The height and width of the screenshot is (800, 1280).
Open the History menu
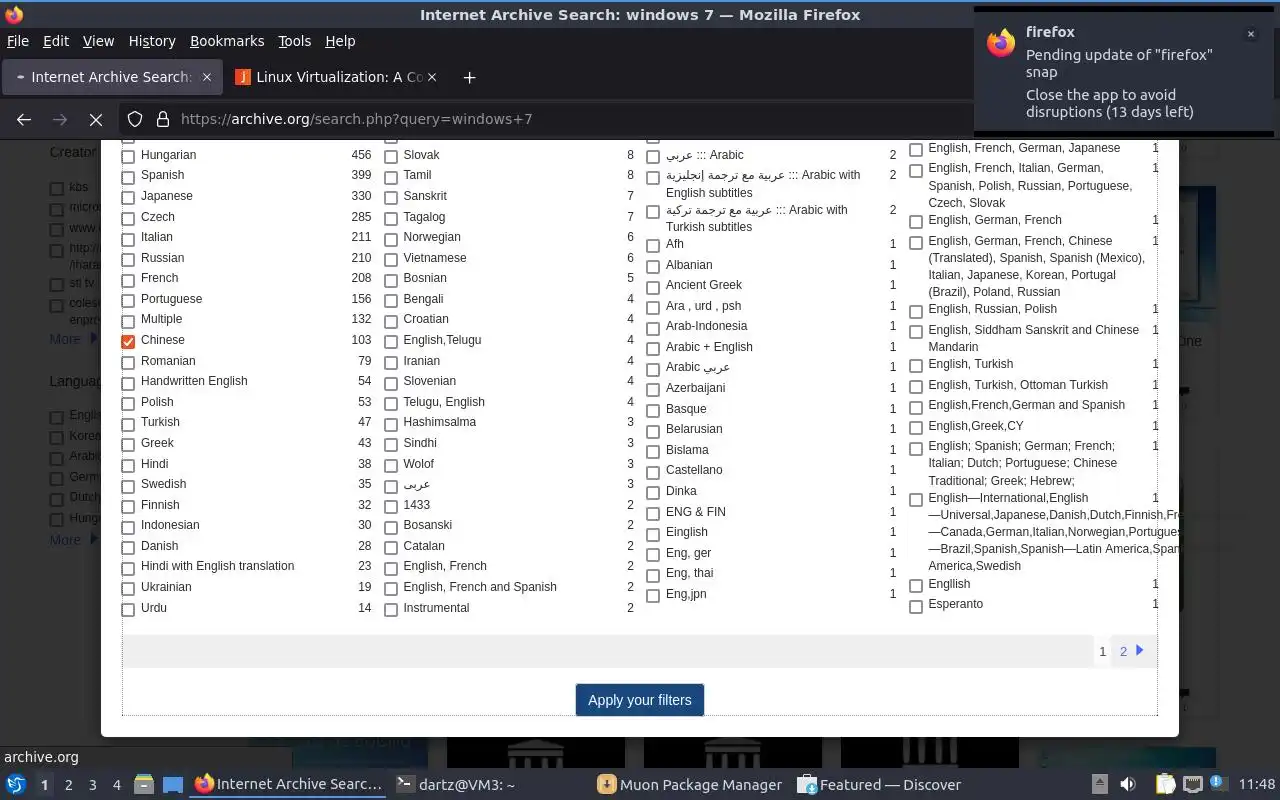point(152,41)
